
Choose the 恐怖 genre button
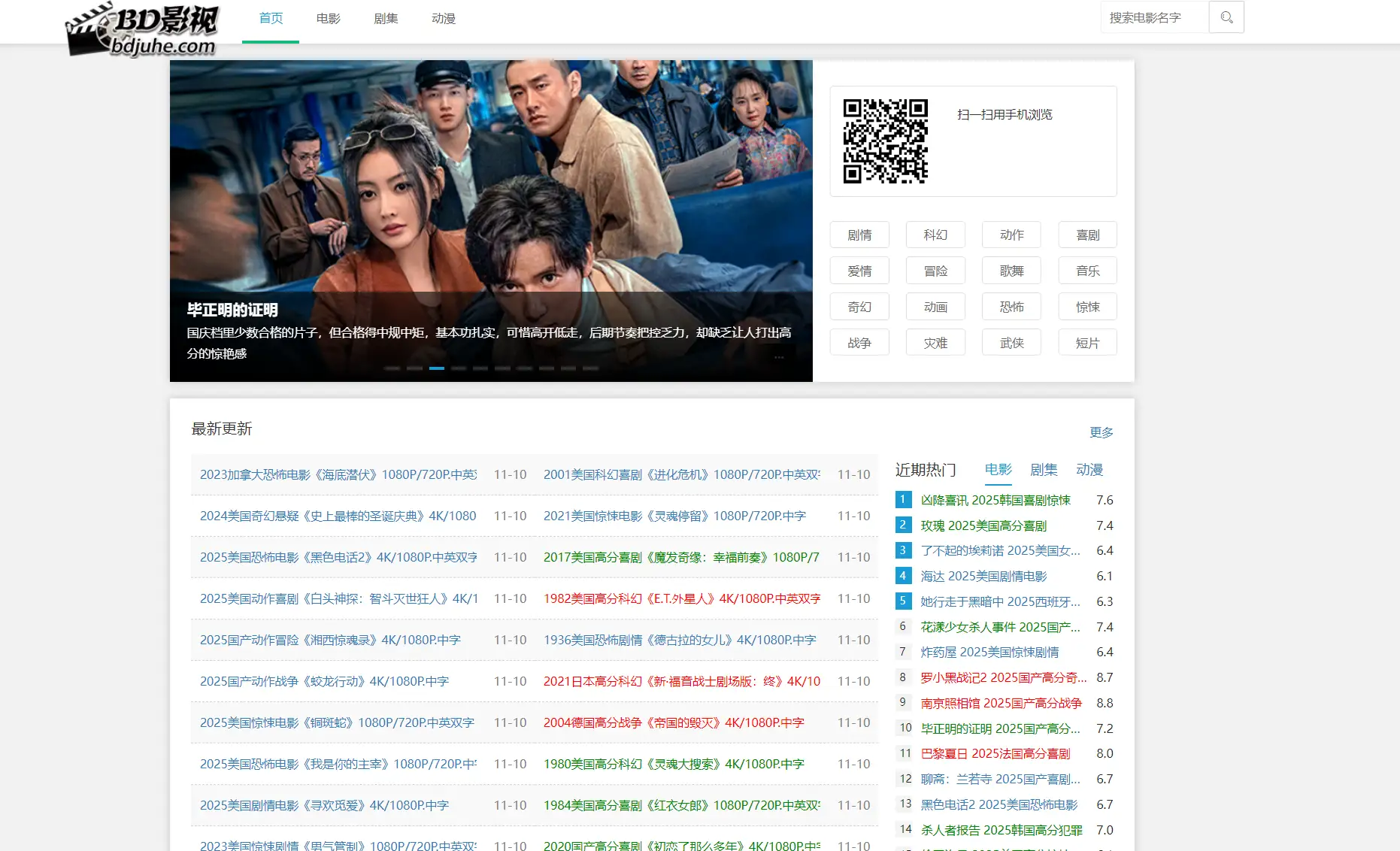pyautogui.click(x=1011, y=307)
